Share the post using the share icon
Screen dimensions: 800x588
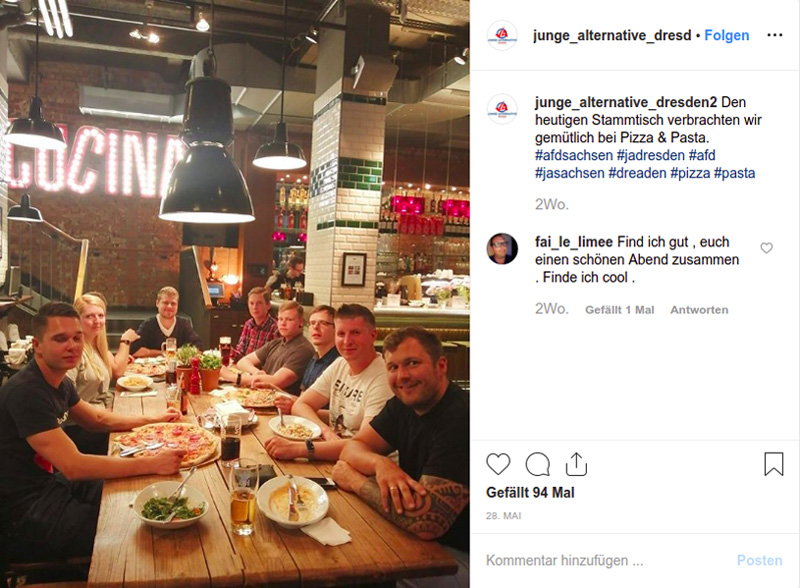pos(576,464)
